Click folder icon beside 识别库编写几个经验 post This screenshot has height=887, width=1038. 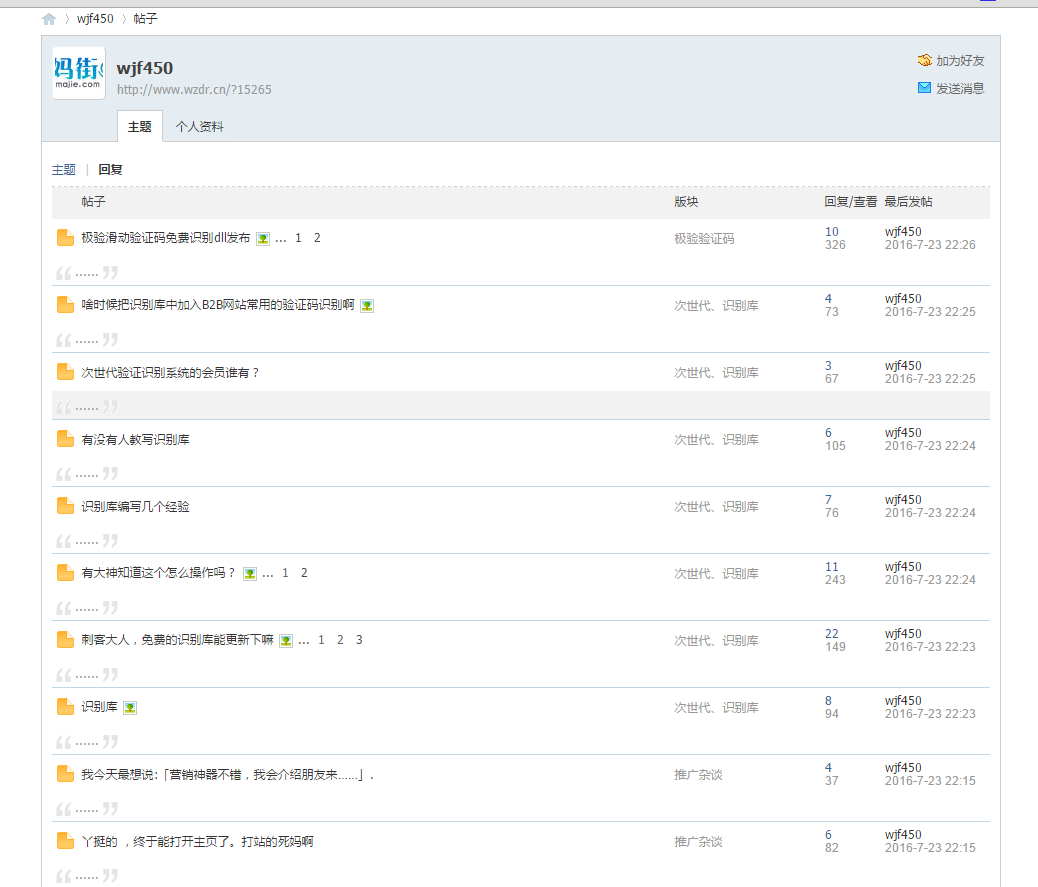coord(65,506)
